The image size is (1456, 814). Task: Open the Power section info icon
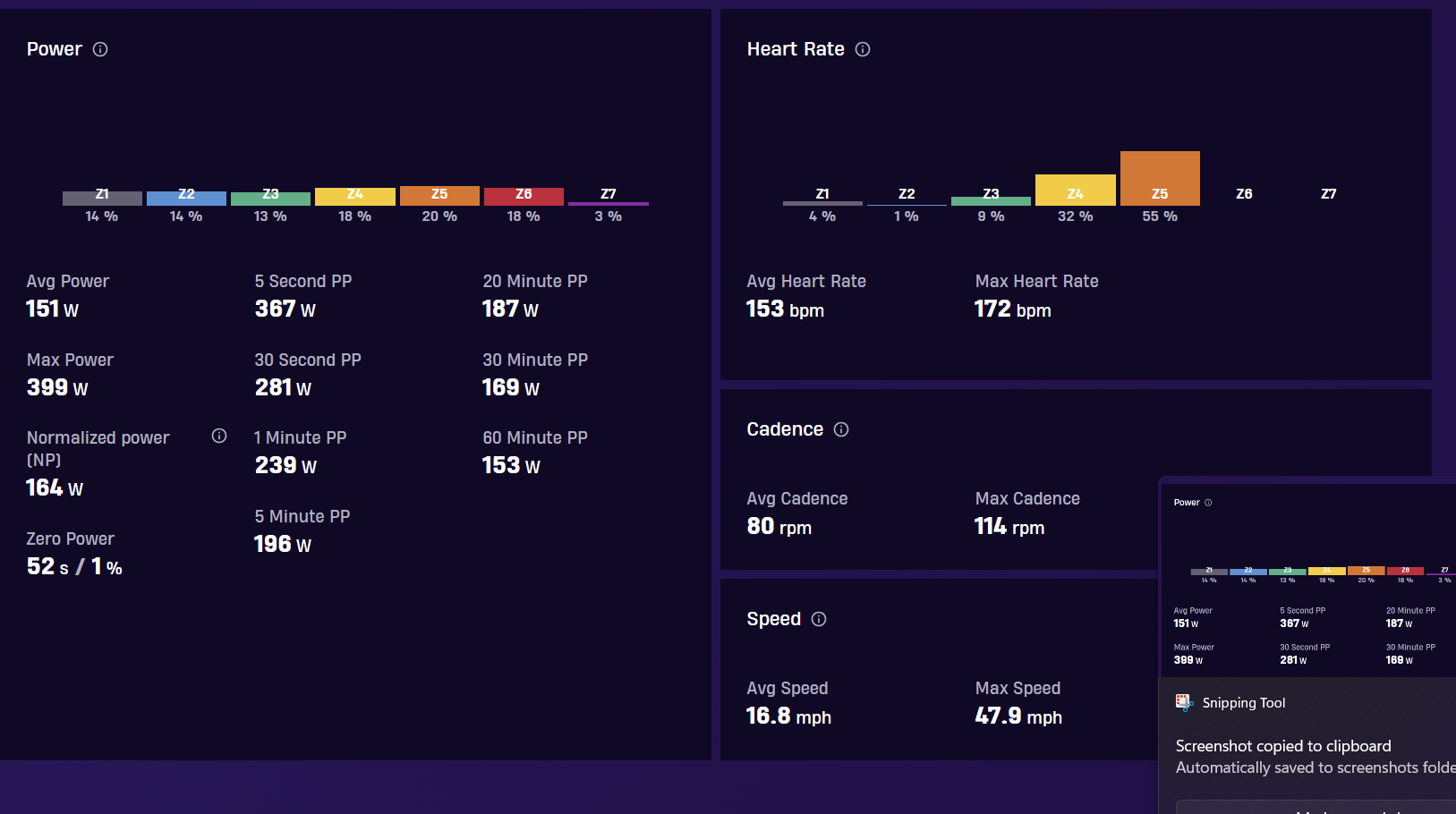(x=100, y=49)
